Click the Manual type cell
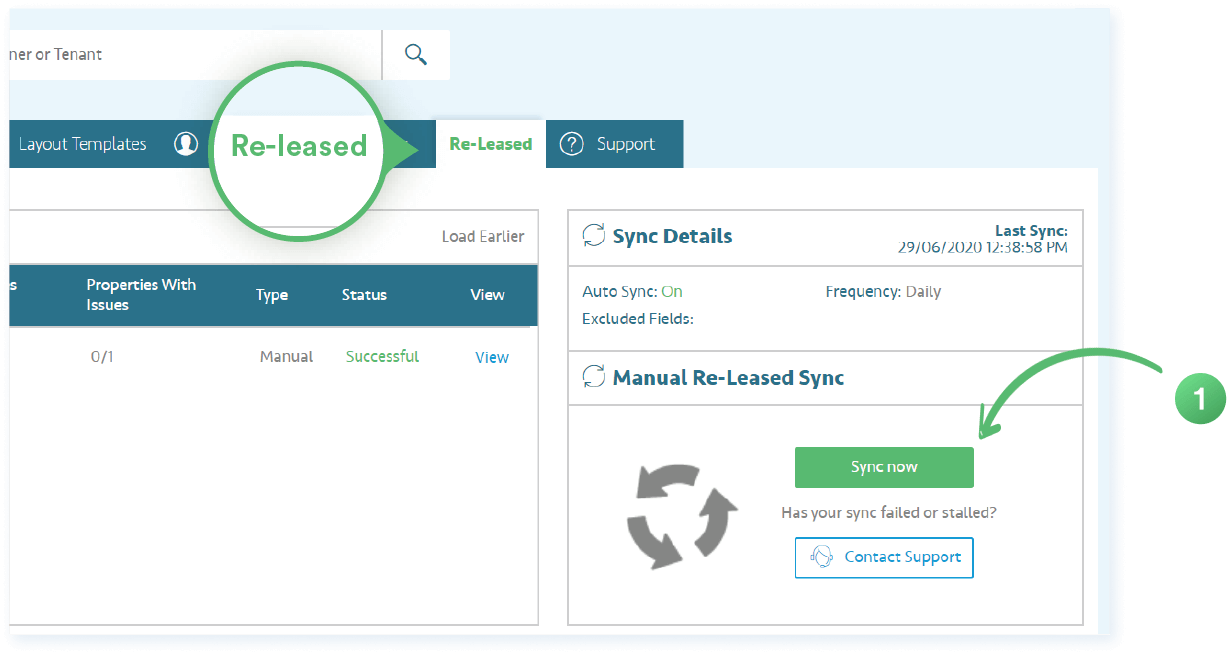Viewport: 1227px width, 655px height. [286, 356]
